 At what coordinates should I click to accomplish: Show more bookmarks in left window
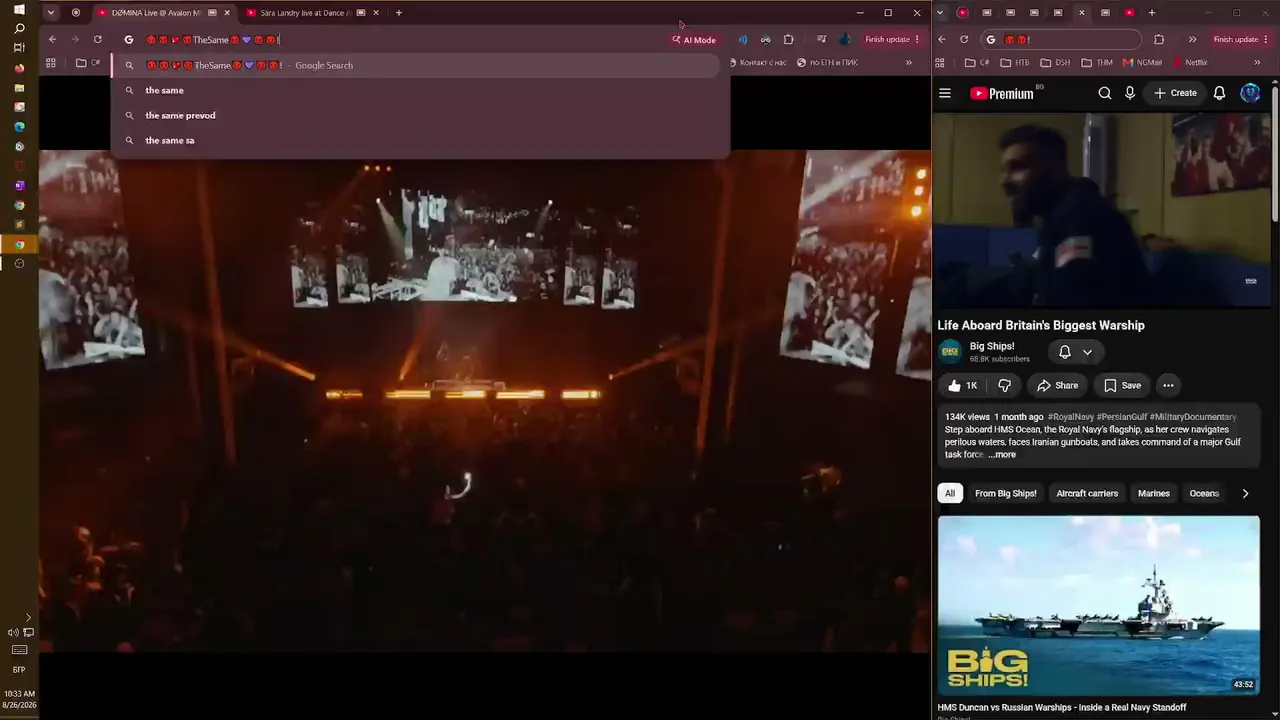pyautogui.click(x=908, y=63)
